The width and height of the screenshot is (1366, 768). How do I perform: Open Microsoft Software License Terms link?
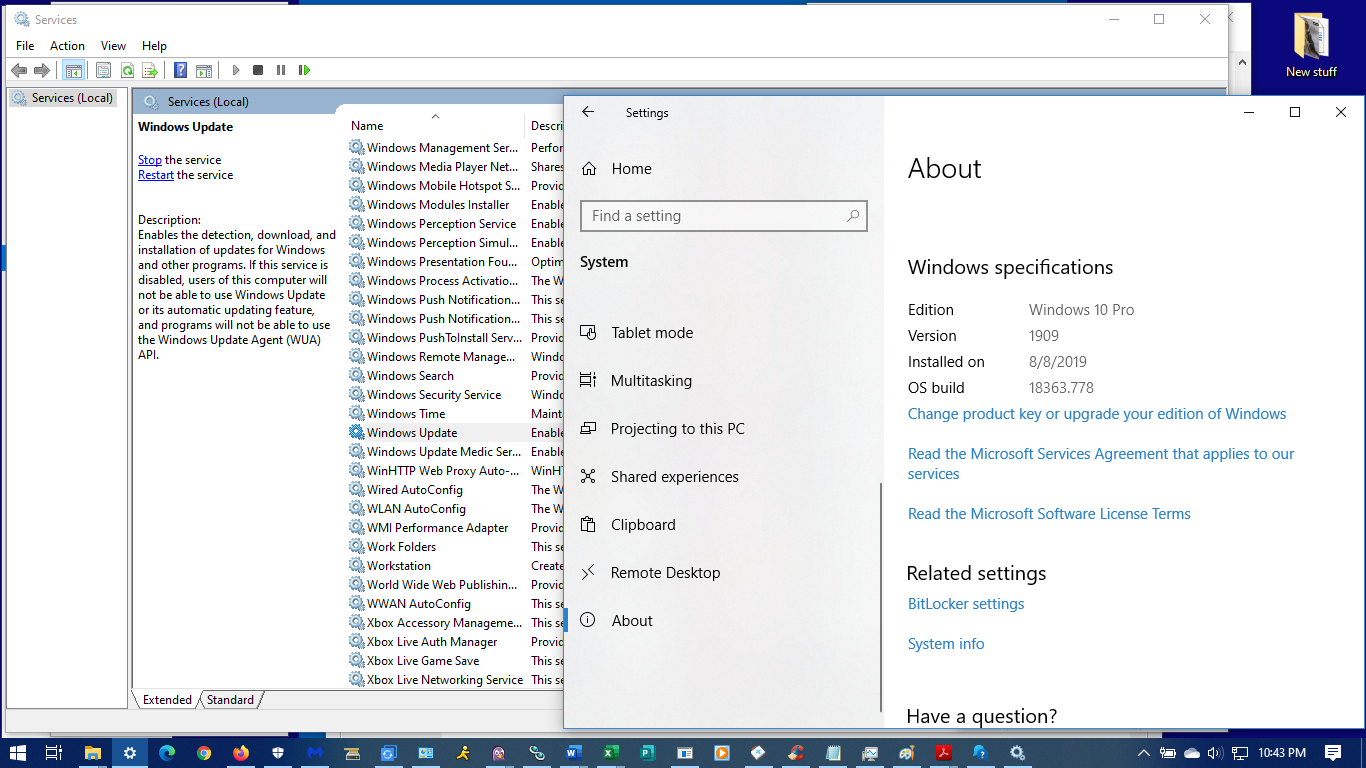pyautogui.click(x=1049, y=514)
